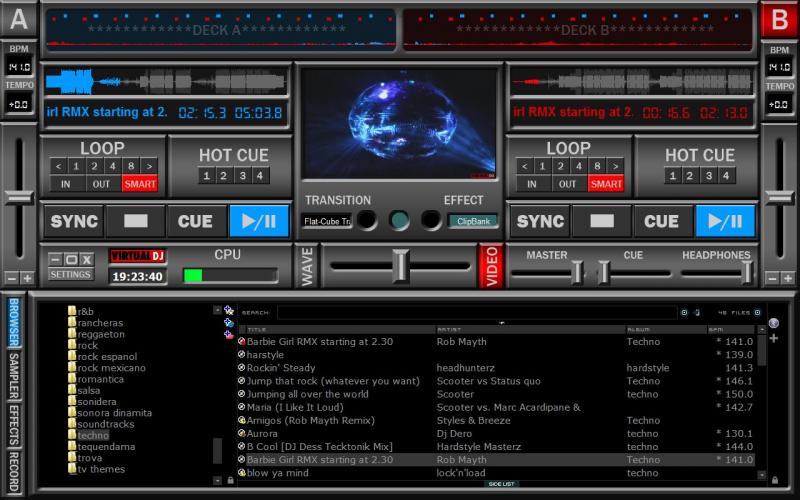Toggle SMART loop on deck A
Viewport: 800px width, 500px height.
click(140, 184)
